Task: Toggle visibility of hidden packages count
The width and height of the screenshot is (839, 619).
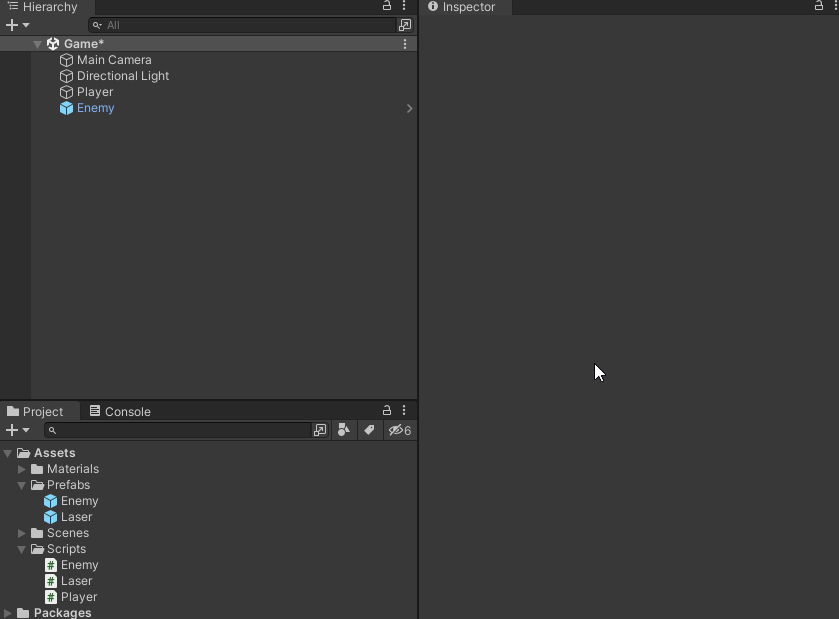Action: point(398,430)
